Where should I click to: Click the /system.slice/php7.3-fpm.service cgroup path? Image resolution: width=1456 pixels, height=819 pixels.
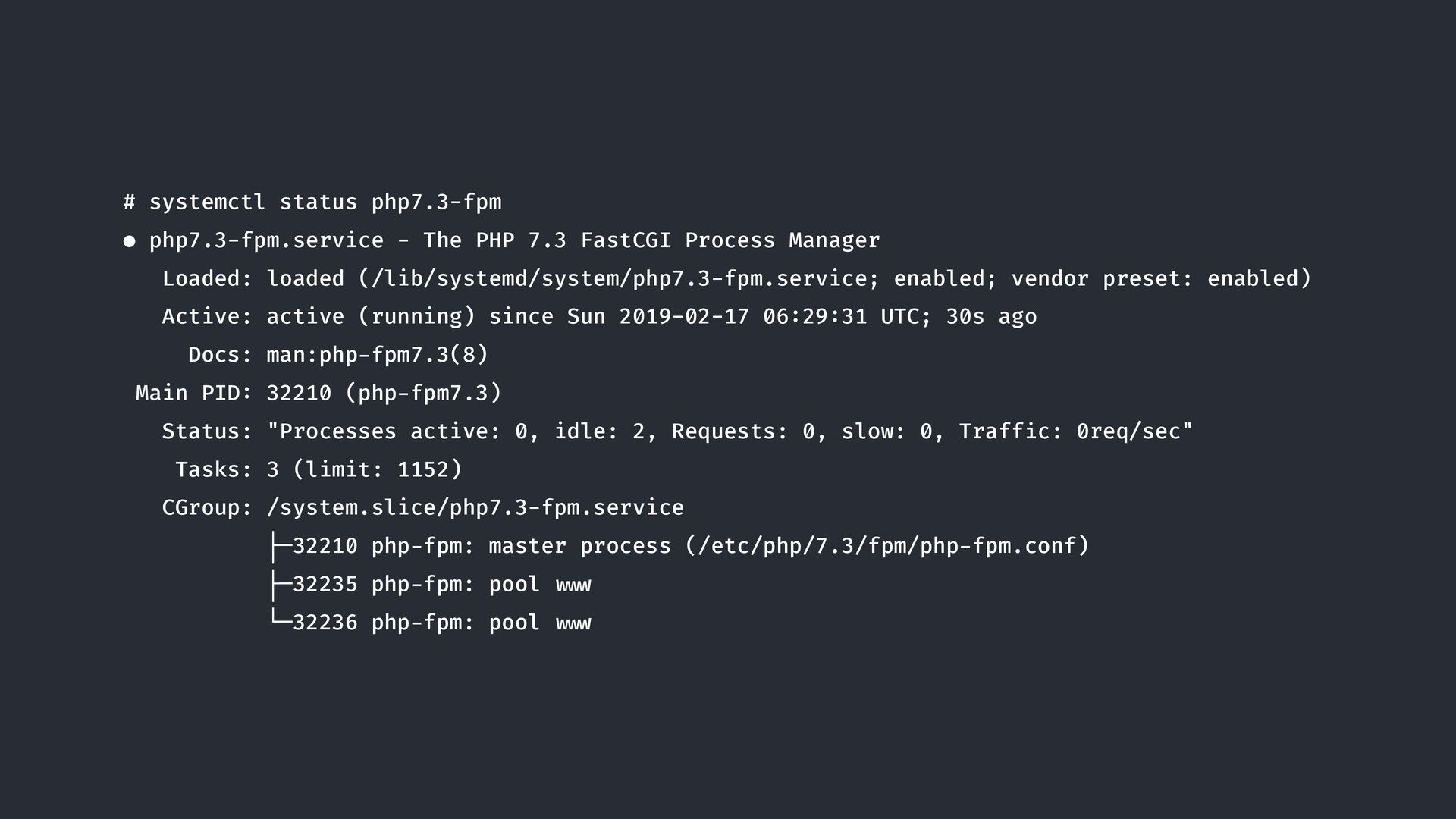point(475,507)
